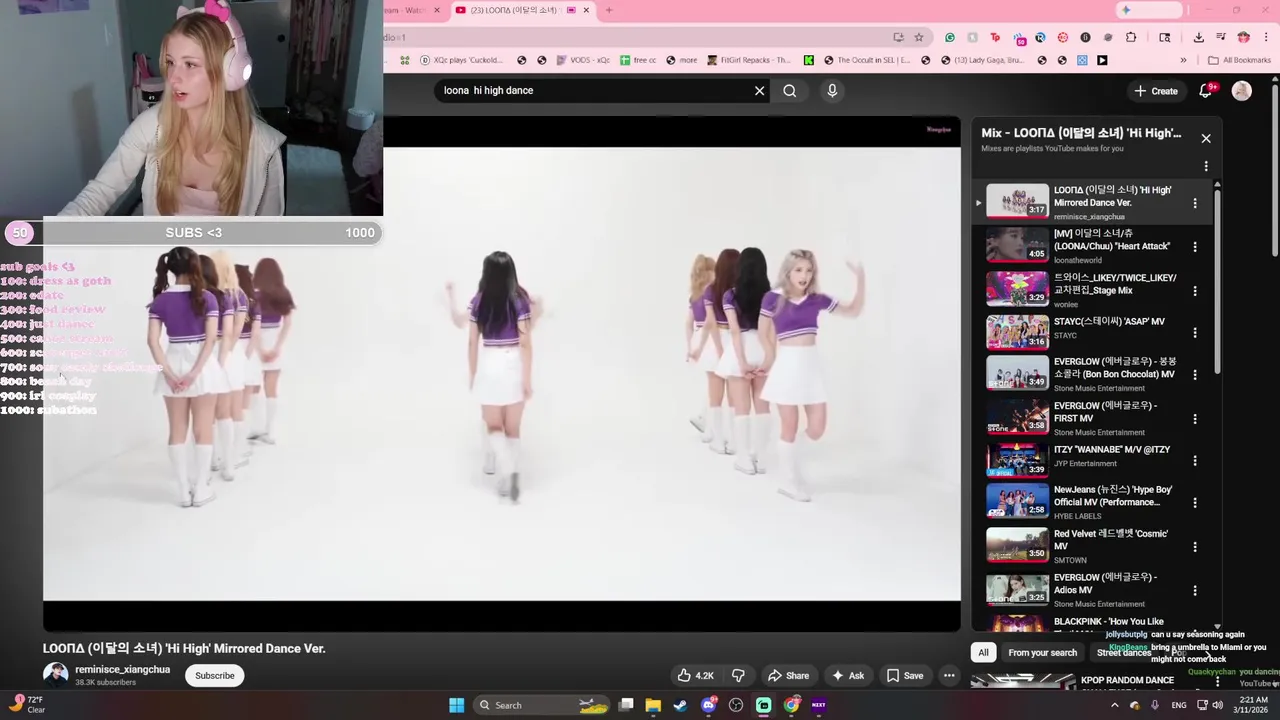This screenshot has width=1280, height=720.
Task: Open EVERGLOW 'Bon Bon Chocolat' thumbnail
Action: tap(1017, 373)
